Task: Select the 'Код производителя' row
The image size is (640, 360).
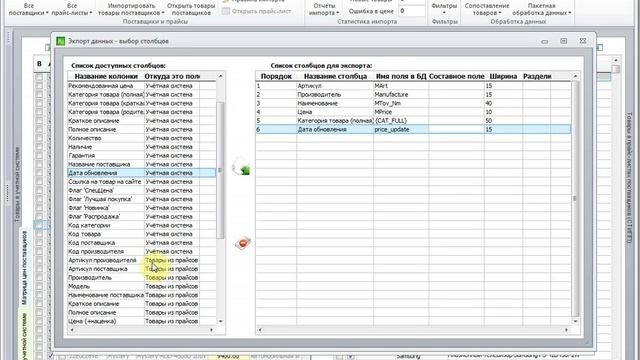Action: [x=142, y=251]
